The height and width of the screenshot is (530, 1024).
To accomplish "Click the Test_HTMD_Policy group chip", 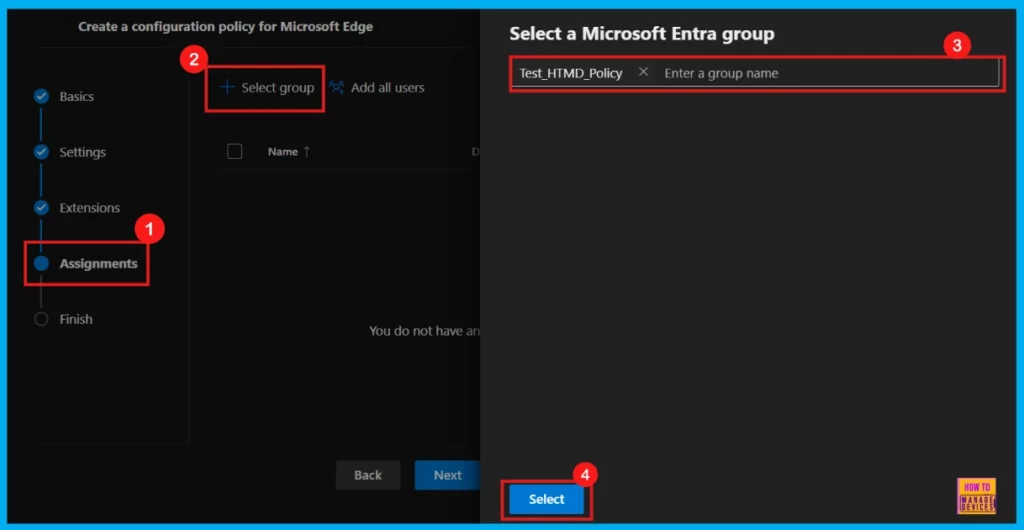I will click(x=571, y=73).
